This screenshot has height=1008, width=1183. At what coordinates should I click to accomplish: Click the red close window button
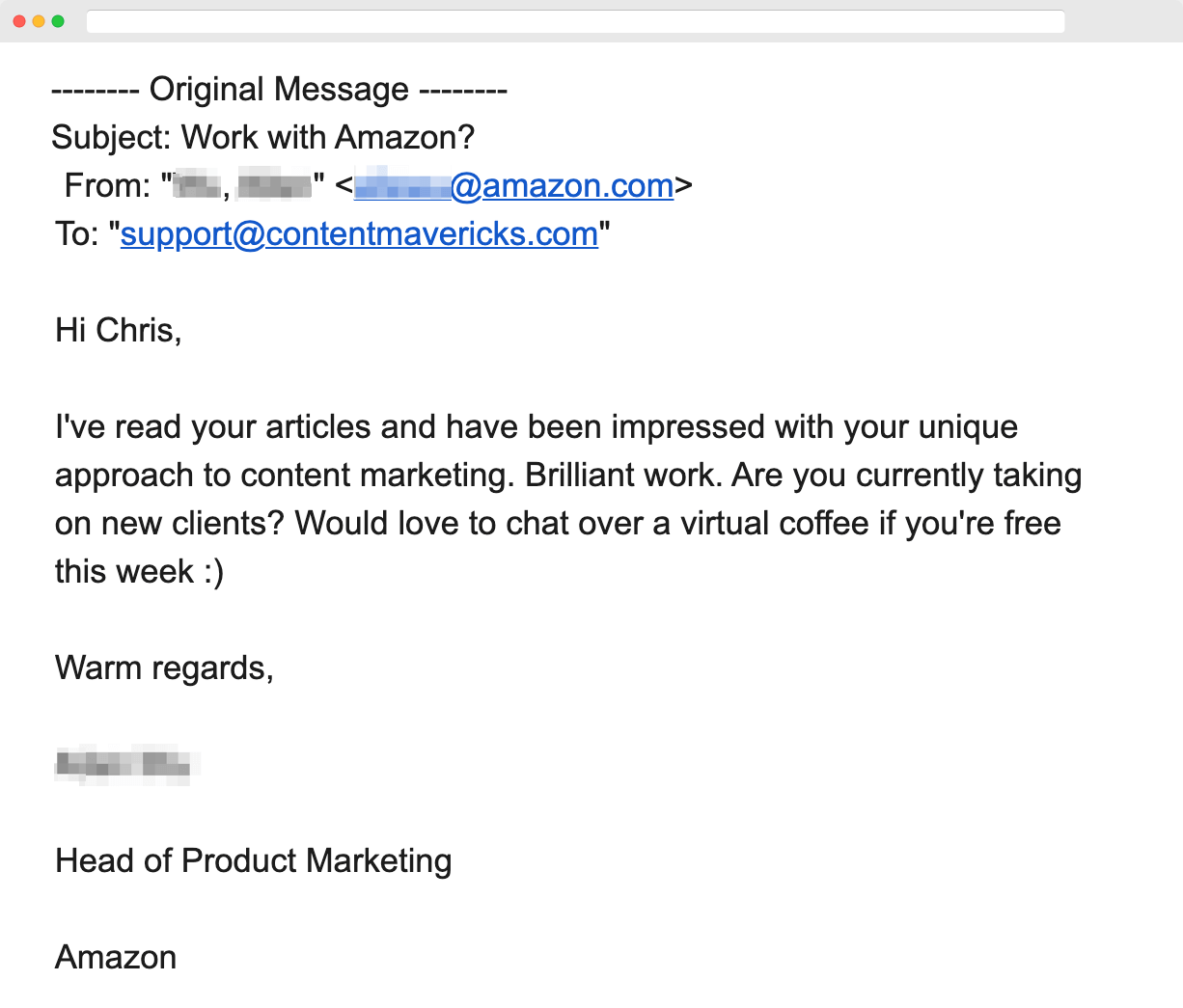(19, 21)
